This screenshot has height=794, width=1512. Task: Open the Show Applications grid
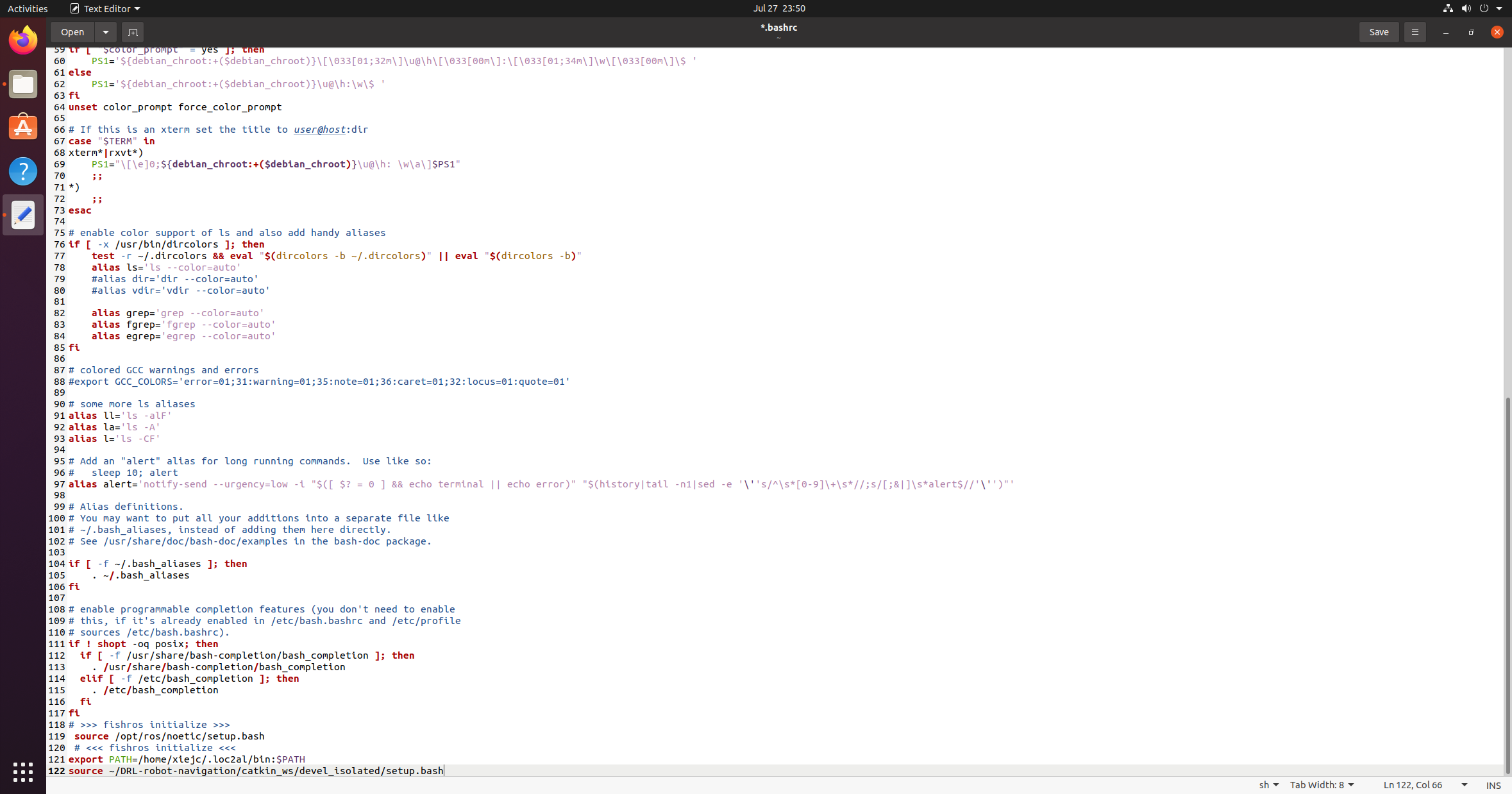(x=22, y=772)
